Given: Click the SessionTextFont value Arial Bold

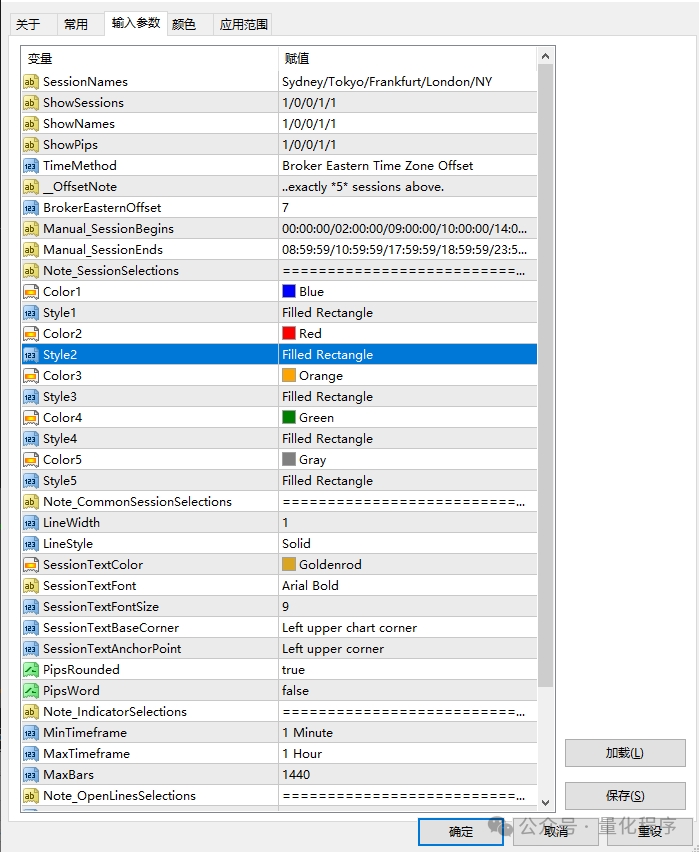Looking at the screenshot, I should (408, 586).
